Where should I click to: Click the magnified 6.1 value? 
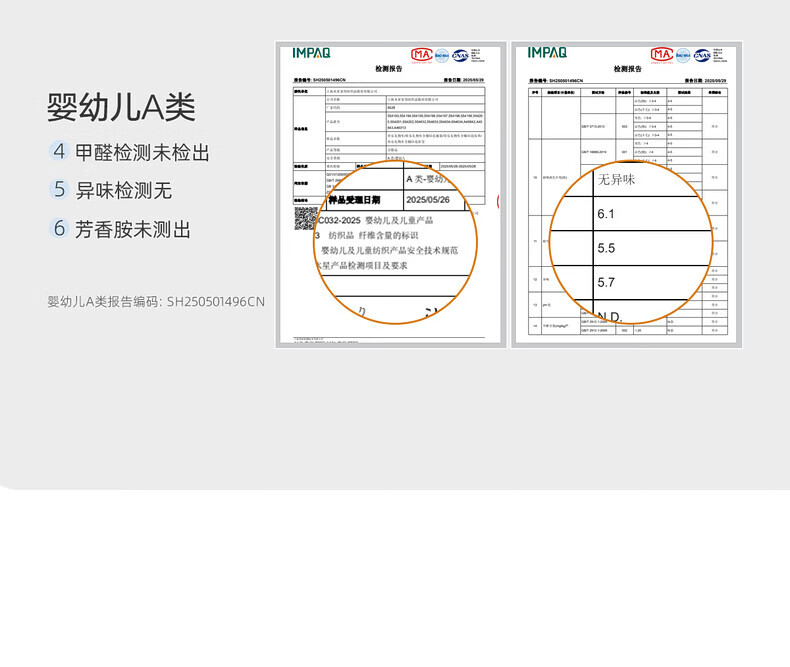[x=606, y=214]
